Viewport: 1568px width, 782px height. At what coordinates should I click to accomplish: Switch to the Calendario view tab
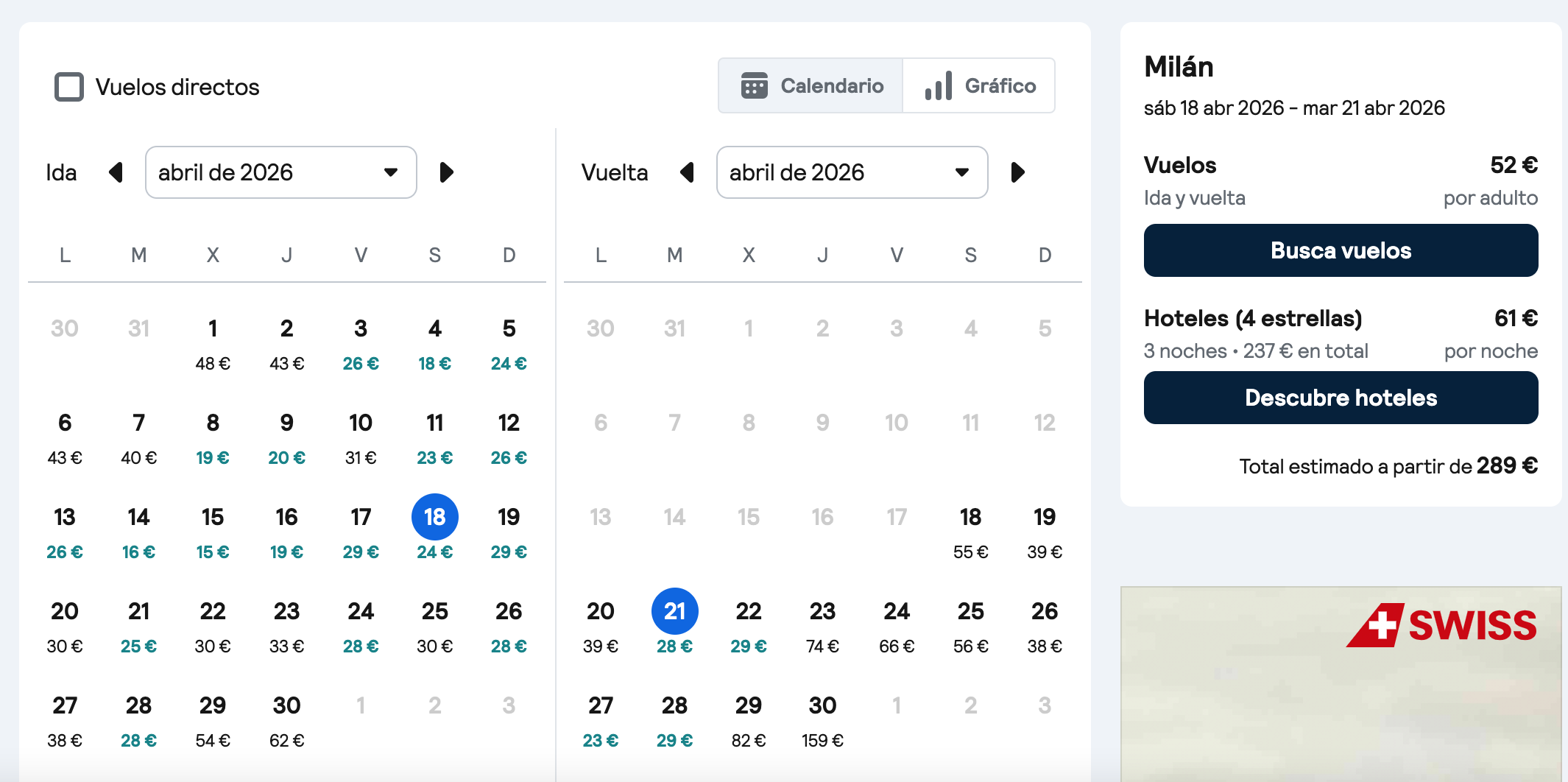(811, 86)
